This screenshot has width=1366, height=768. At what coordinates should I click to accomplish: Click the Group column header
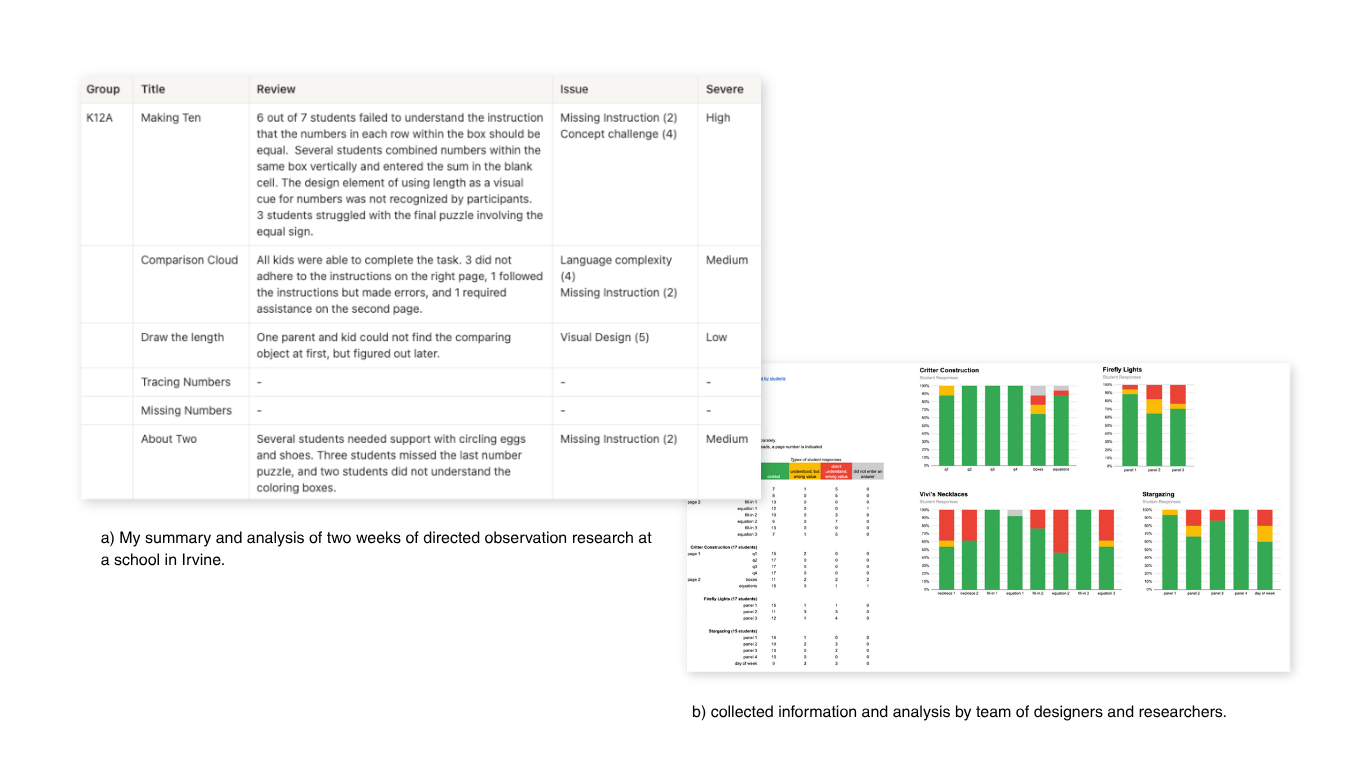click(103, 89)
